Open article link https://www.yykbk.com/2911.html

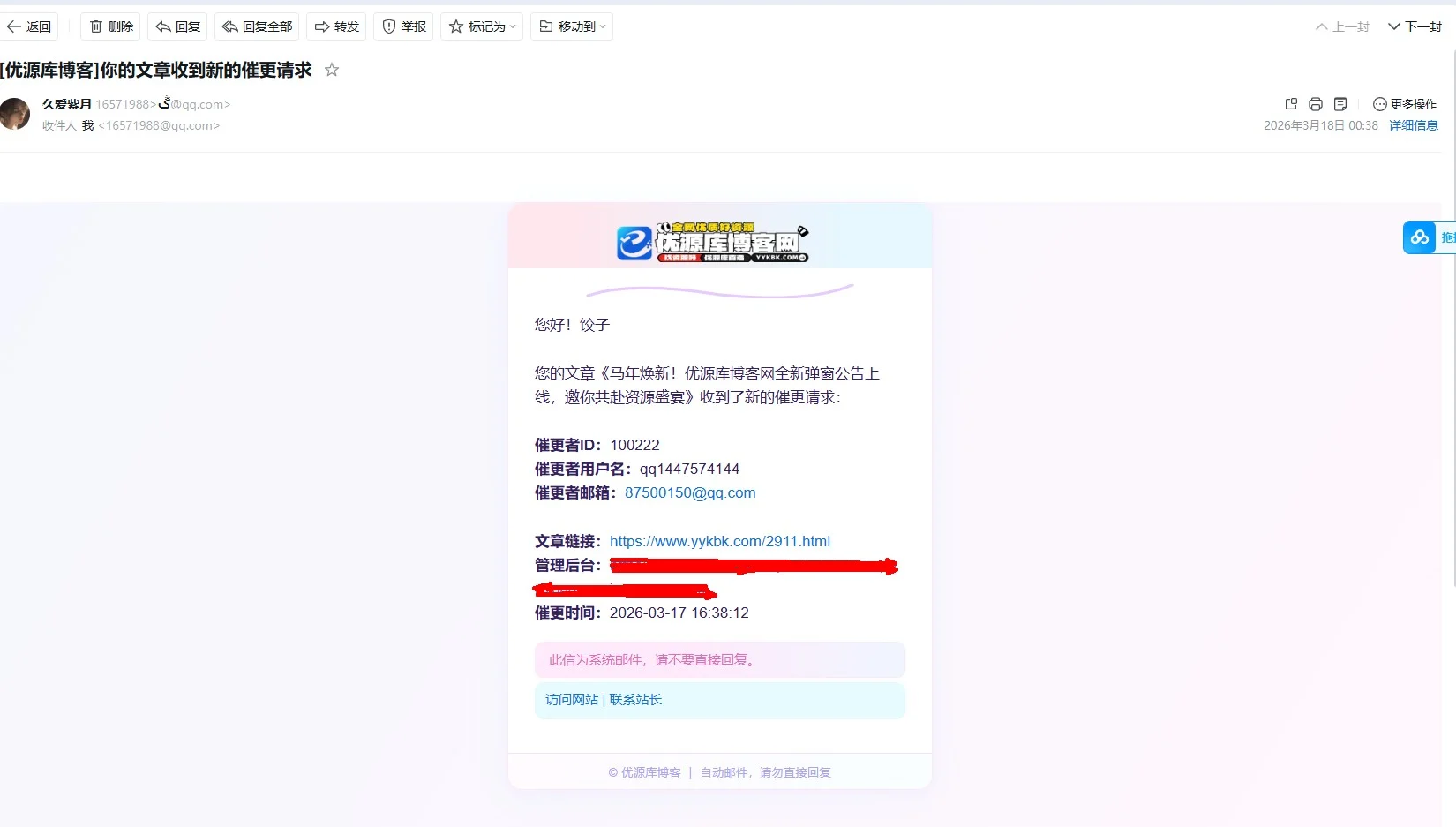[x=719, y=541]
